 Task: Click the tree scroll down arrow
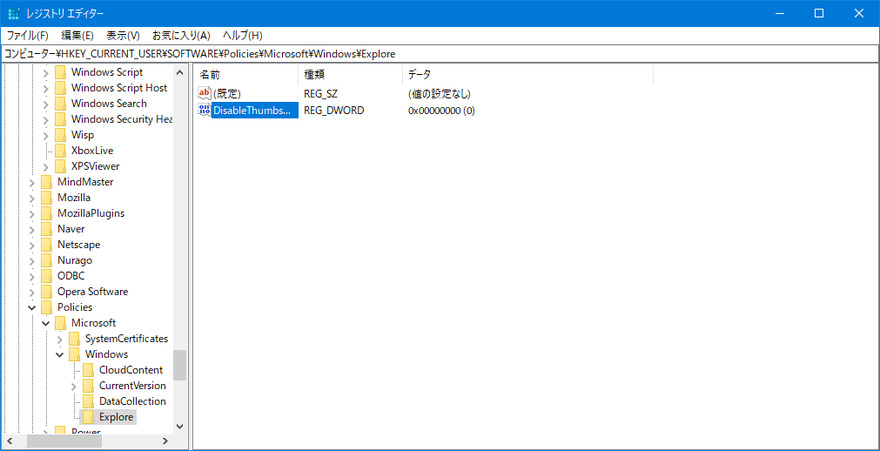click(180, 426)
